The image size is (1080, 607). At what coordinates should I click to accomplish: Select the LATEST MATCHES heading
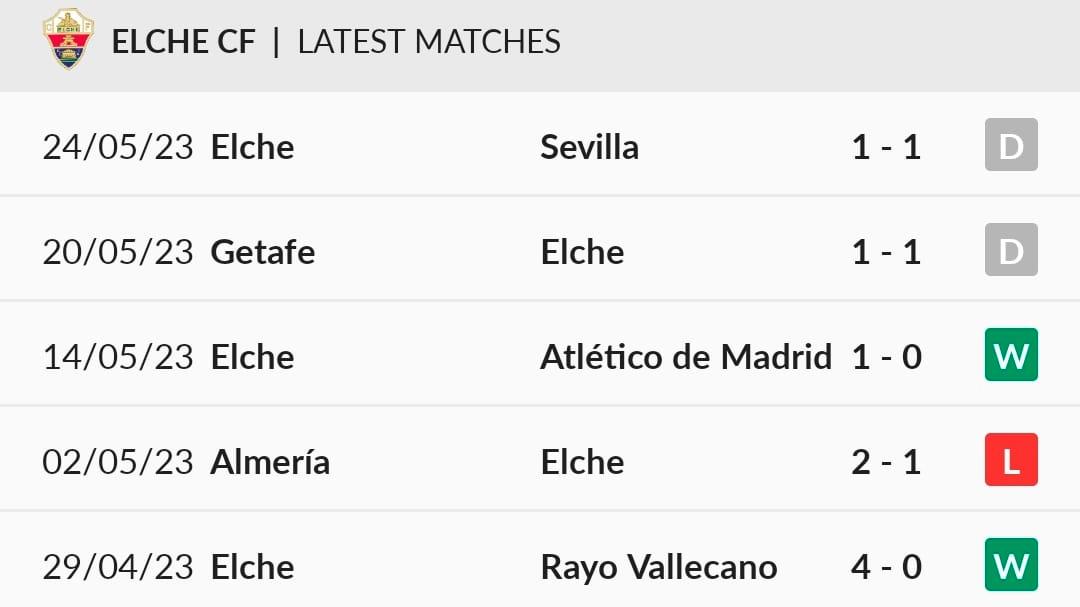pyautogui.click(x=429, y=41)
